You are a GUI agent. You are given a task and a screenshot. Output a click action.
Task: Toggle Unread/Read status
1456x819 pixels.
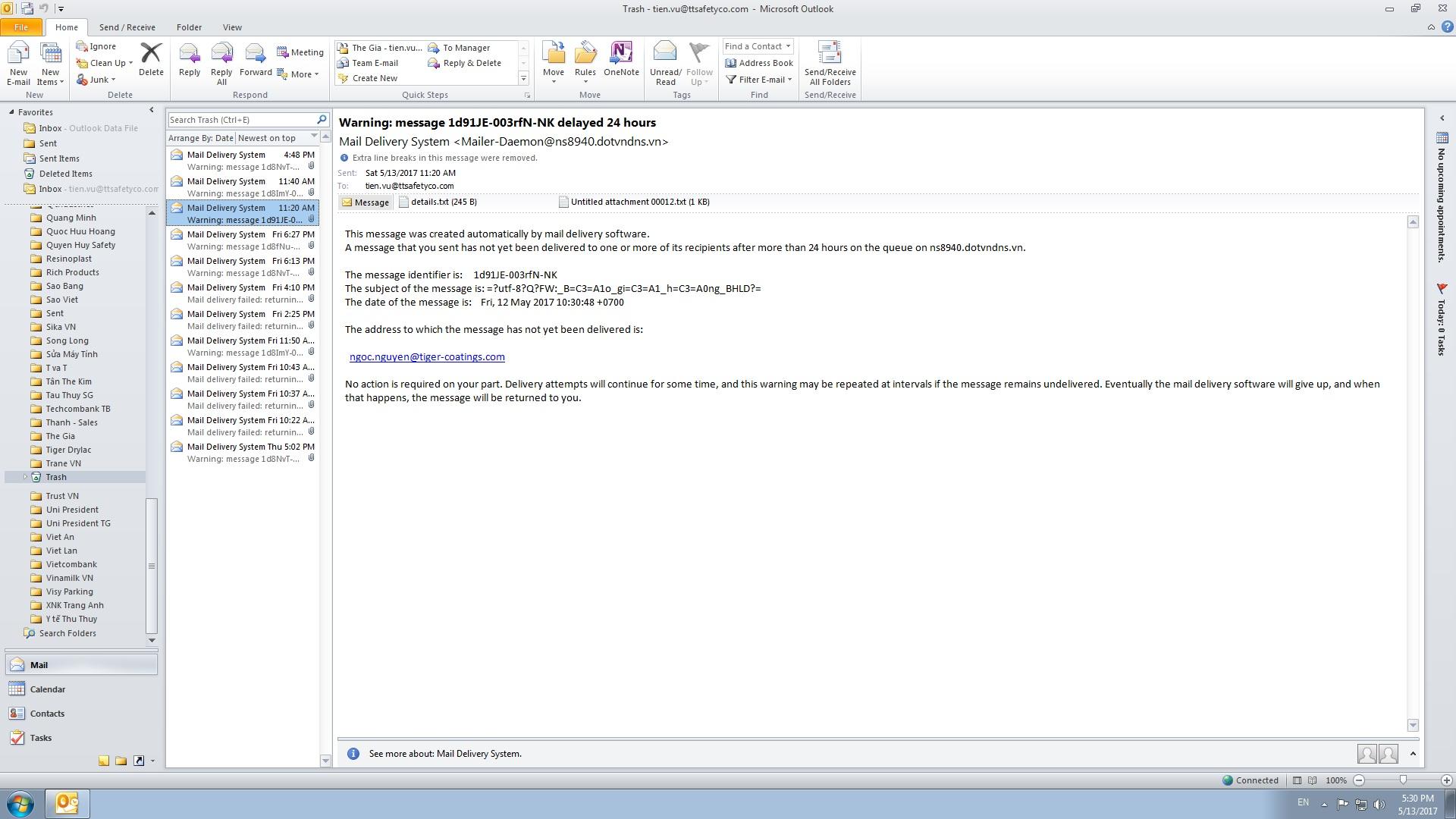click(x=665, y=64)
